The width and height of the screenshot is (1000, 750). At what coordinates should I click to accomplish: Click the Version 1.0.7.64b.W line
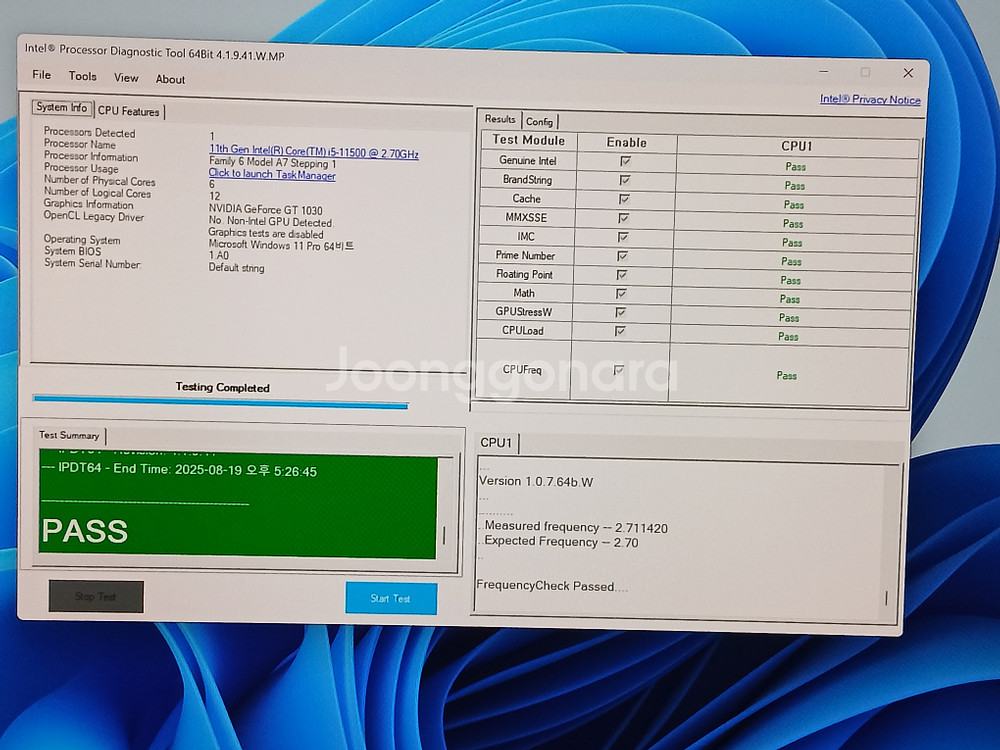tap(536, 482)
